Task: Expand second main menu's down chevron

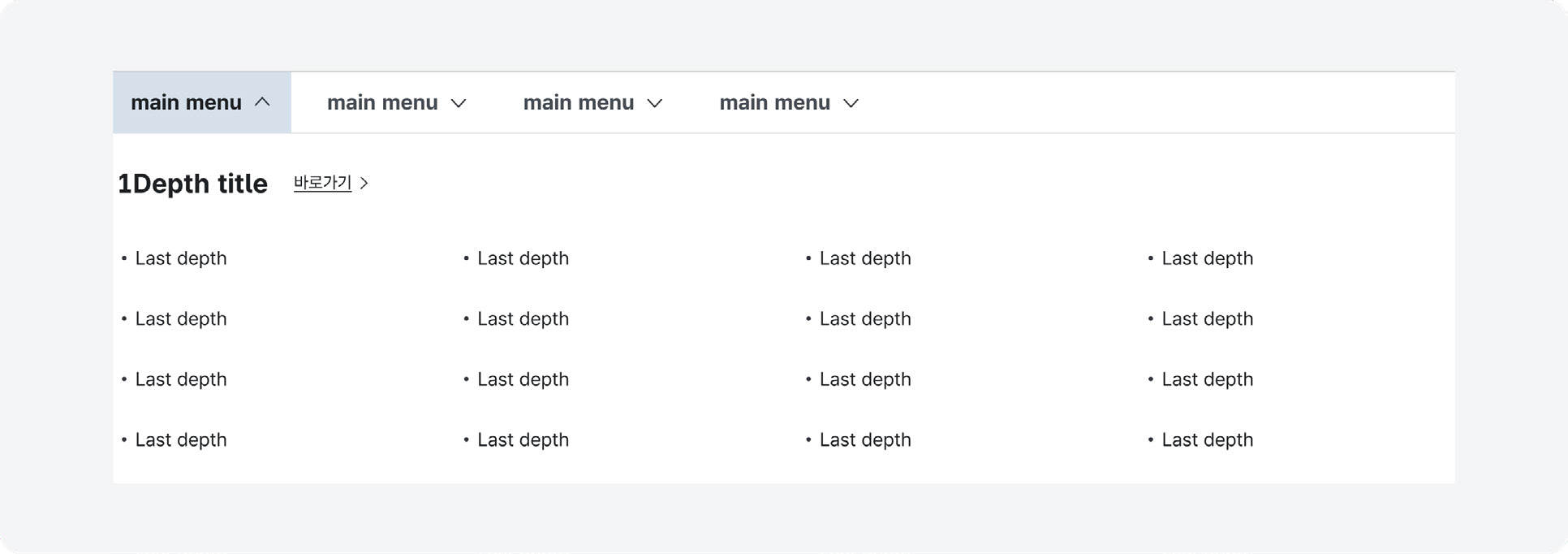Action: [x=459, y=103]
